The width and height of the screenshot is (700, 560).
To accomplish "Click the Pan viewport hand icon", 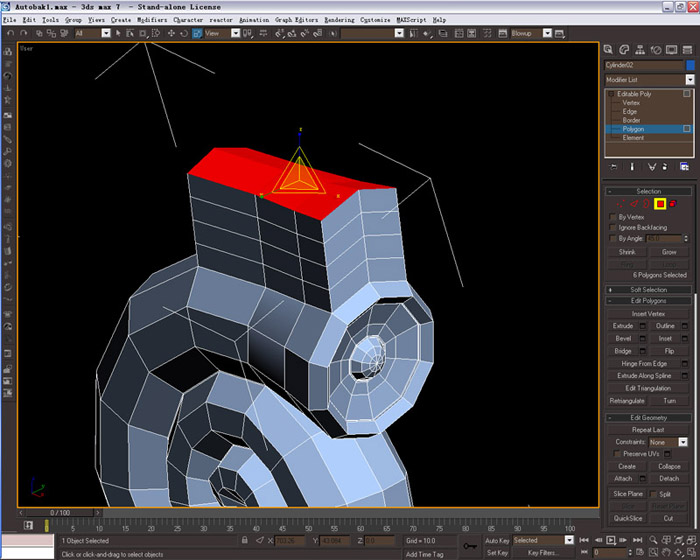I will [666, 552].
